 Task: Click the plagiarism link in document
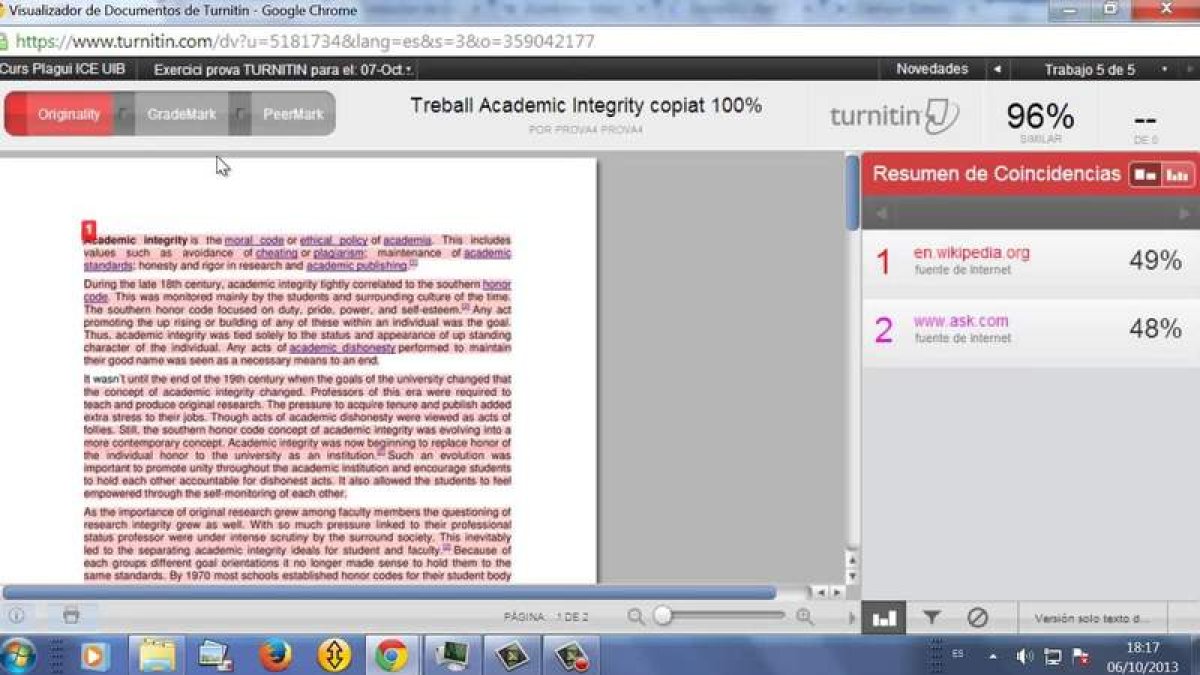tap(339, 253)
